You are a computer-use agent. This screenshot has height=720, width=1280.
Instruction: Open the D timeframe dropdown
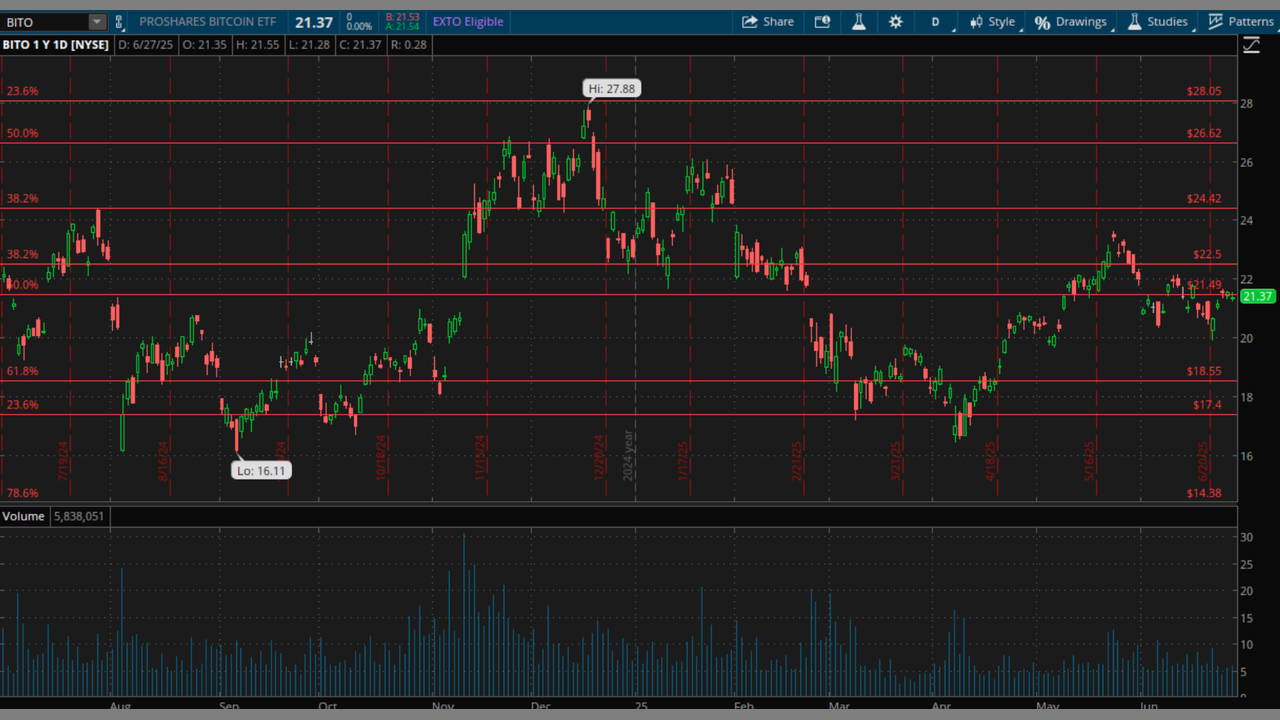click(936, 22)
